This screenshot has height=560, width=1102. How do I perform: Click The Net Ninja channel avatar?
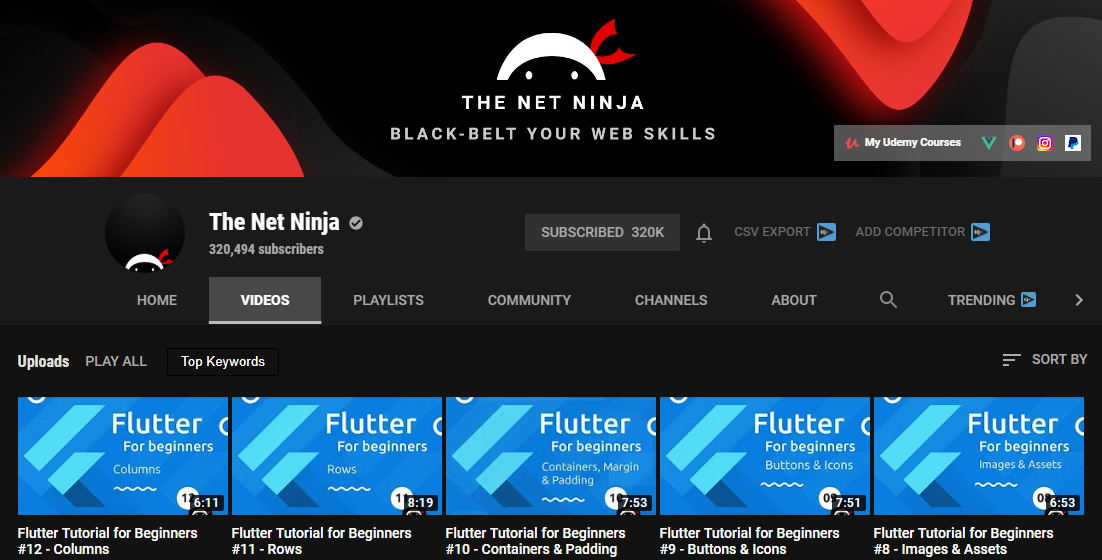coord(145,233)
